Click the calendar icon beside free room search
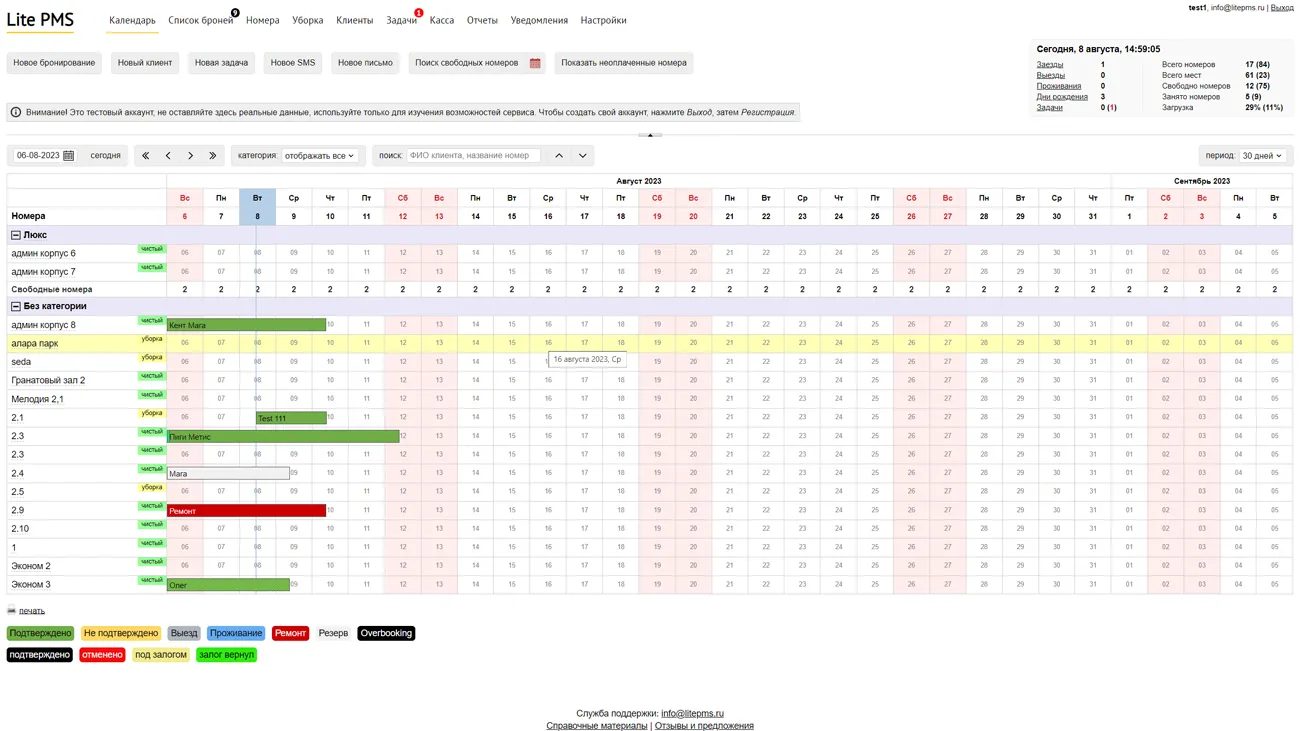Screen dimensions: 1300x731 [535, 63]
